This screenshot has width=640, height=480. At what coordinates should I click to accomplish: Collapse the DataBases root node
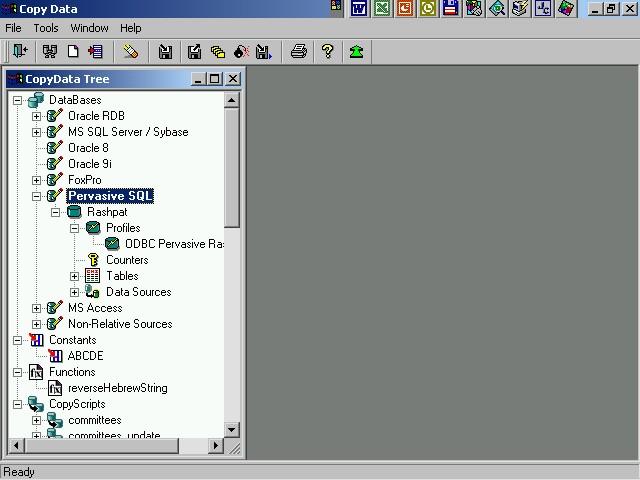pyautogui.click(x=18, y=100)
